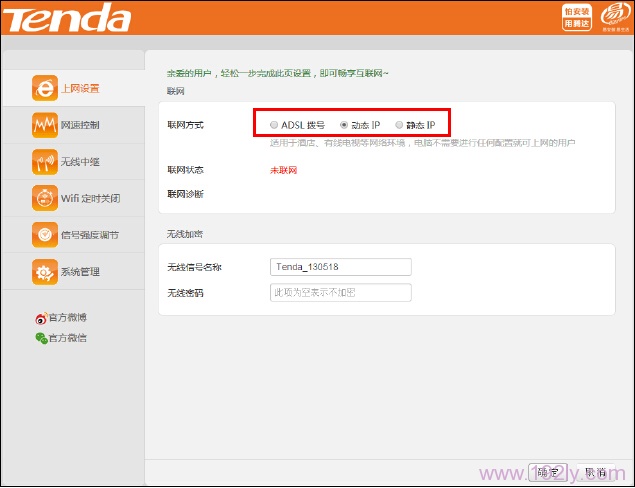
Task: Click the 联网方式 label
Action: pos(185,125)
